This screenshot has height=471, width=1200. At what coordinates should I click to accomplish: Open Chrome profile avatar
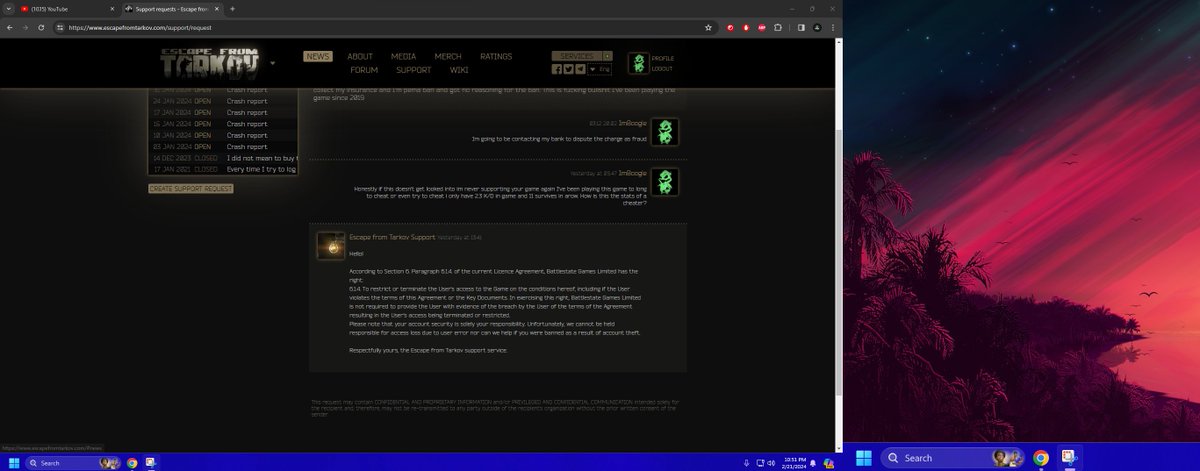tap(816, 27)
